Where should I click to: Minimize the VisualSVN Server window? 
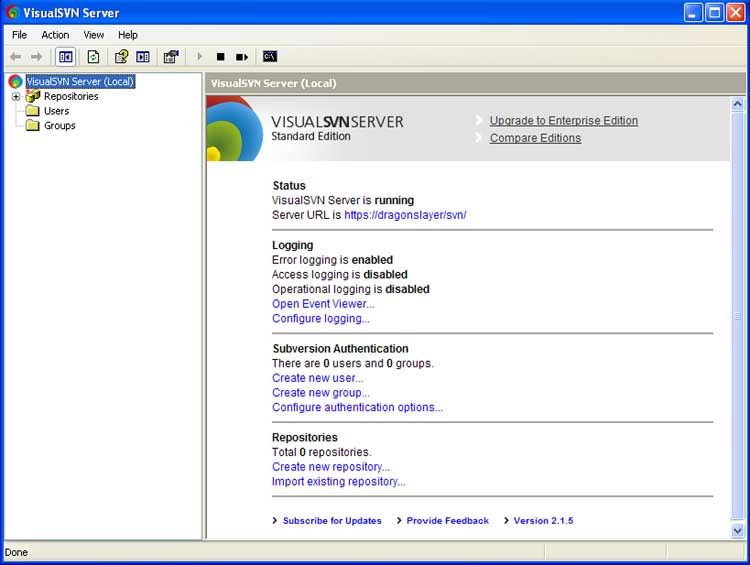pos(693,13)
